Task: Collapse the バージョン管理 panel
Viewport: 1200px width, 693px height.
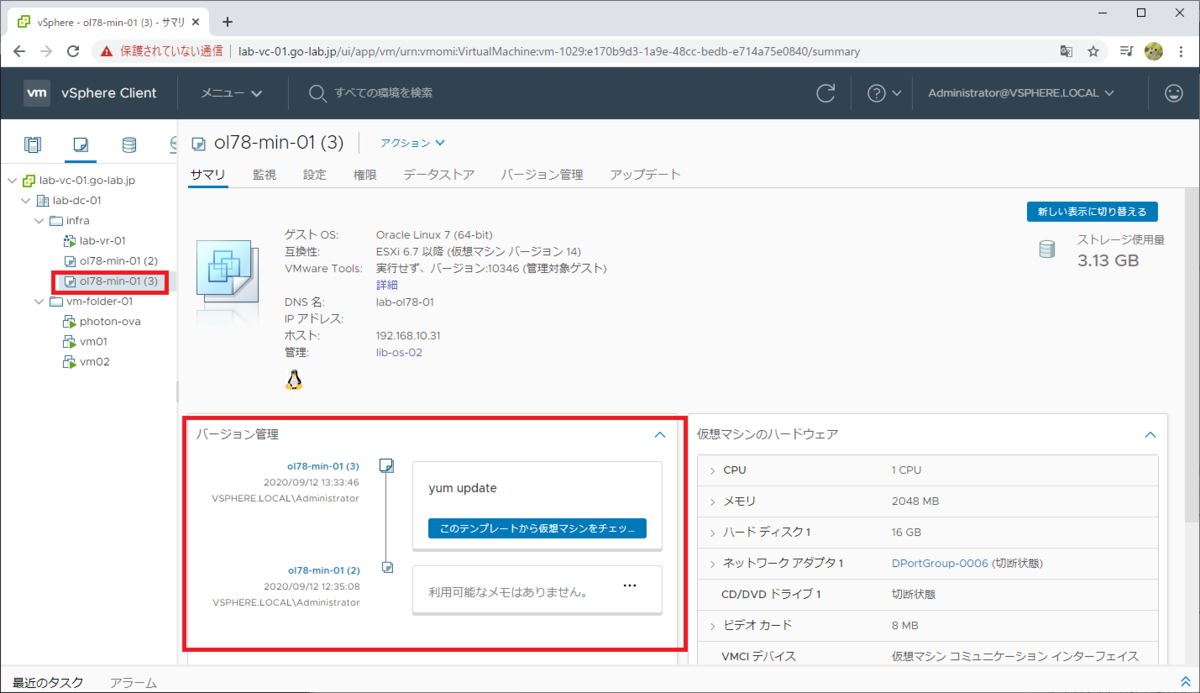Action: [659, 435]
